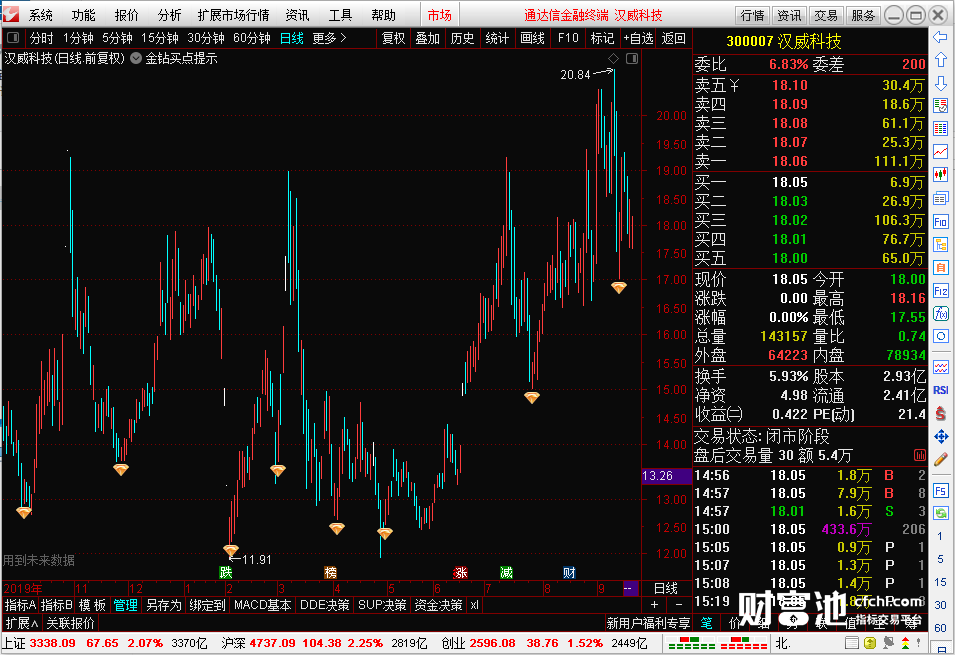Open the colored grid quotes icon
The height and width of the screenshot is (655, 955).
tap(940, 129)
